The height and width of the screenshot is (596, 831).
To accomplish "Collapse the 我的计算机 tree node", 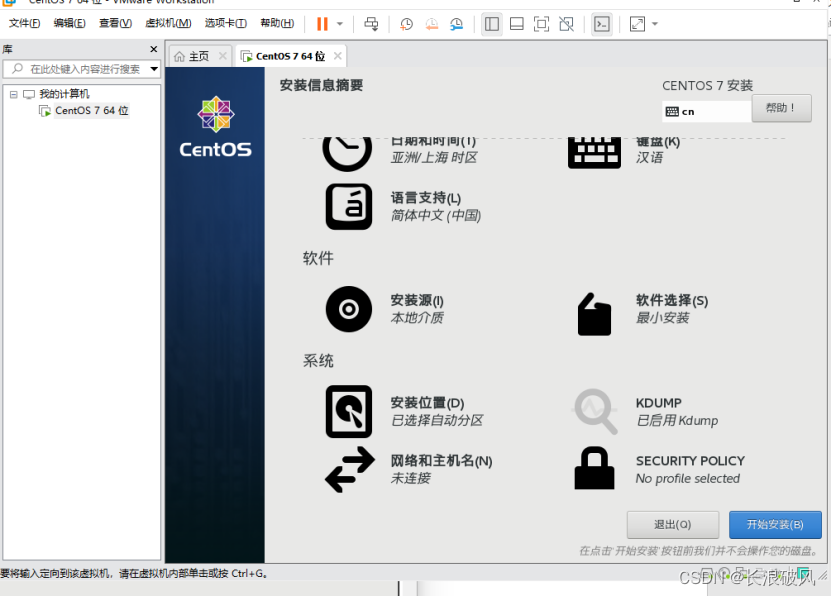I will pos(14,94).
